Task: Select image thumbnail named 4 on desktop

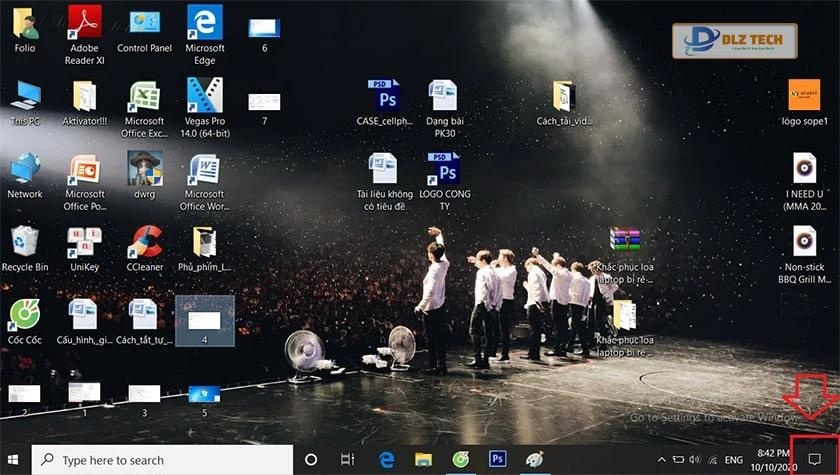Action: tap(204, 320)
